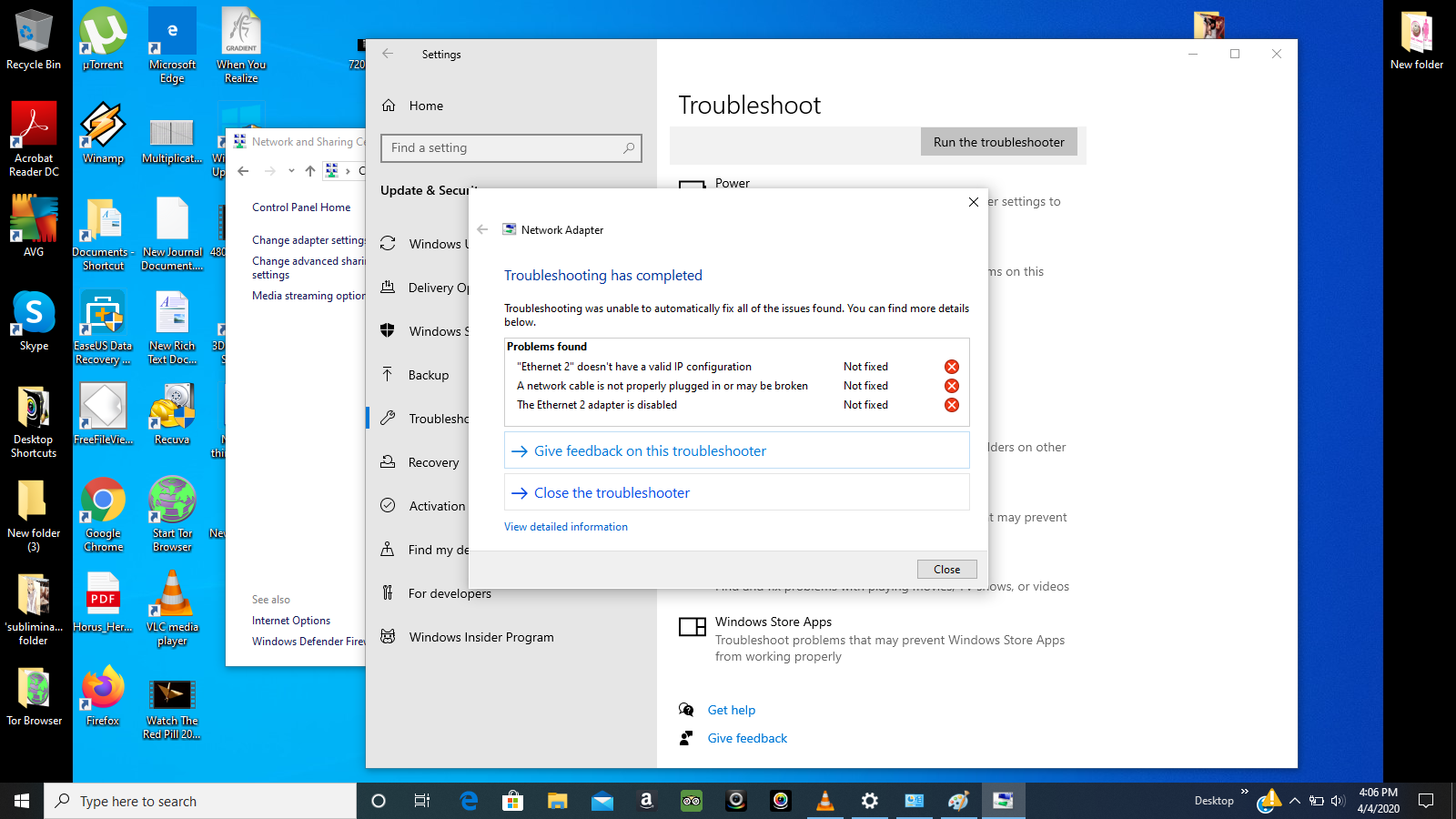Select Backup in Settings sidebar
The width and height of the screenshot is (1456, 819).
tap(429, 375)
